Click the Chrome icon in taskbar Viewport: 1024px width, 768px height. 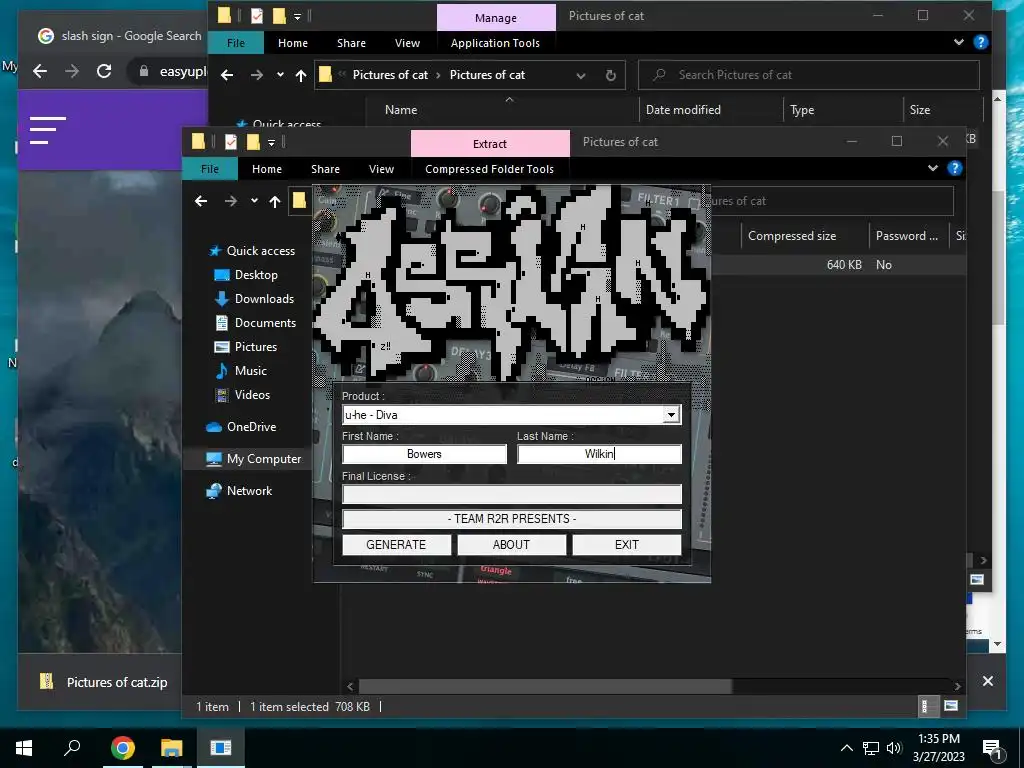122,747
